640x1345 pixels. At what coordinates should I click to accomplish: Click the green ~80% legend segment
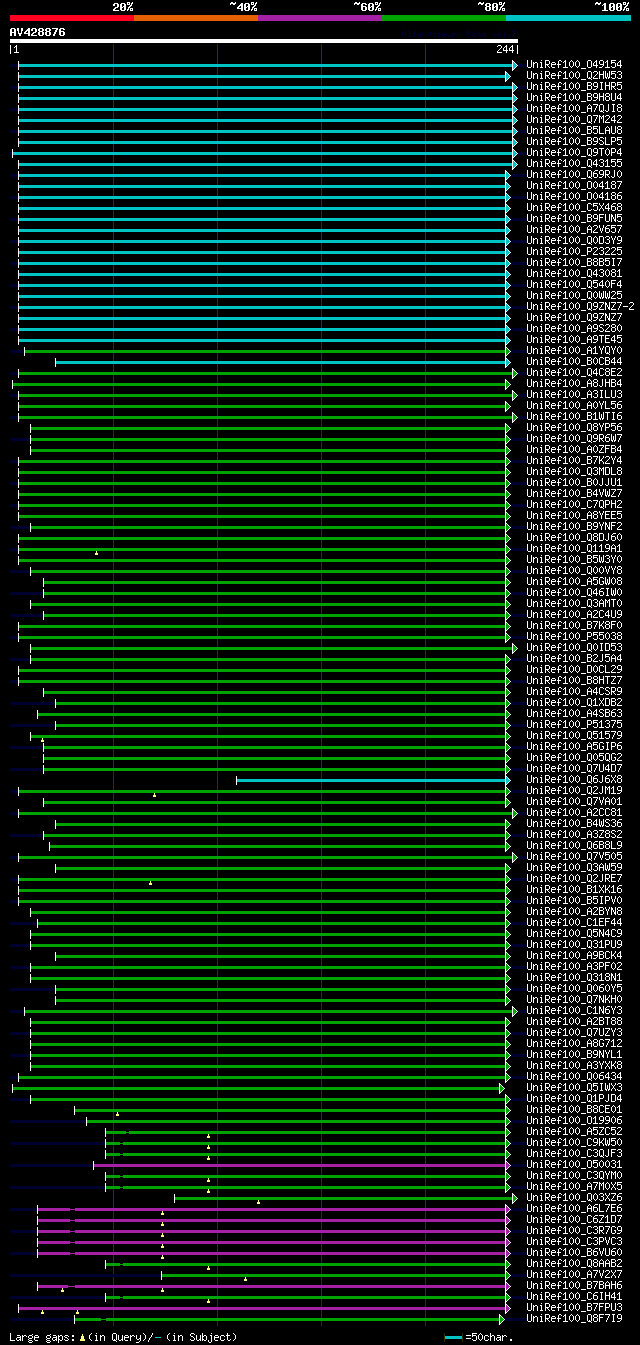pyautogui.click(x=444, y=18)
